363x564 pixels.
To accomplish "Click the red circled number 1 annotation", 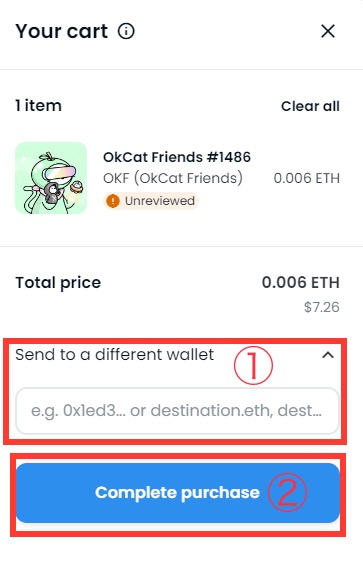I will tap(253, 365).
